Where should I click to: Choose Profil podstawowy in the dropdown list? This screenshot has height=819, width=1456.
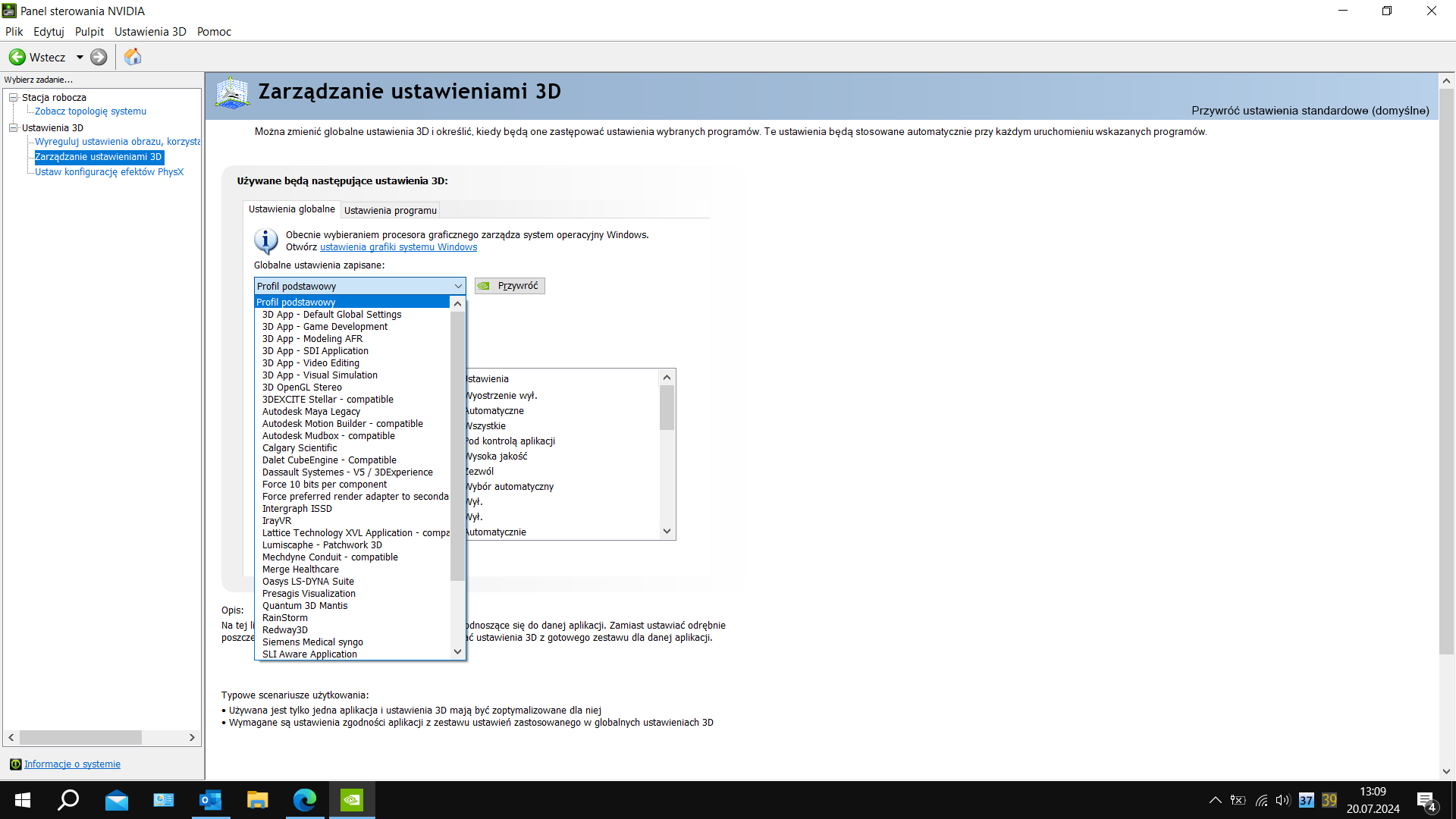pyautogui.click(x=352, y=302)
